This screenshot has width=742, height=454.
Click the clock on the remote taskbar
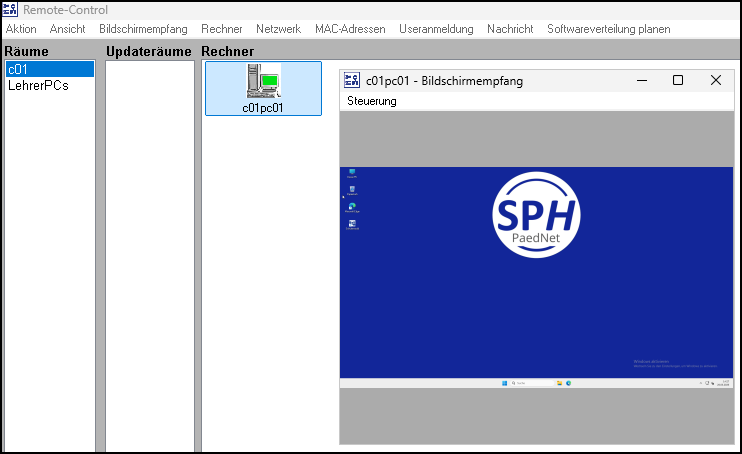723,383
